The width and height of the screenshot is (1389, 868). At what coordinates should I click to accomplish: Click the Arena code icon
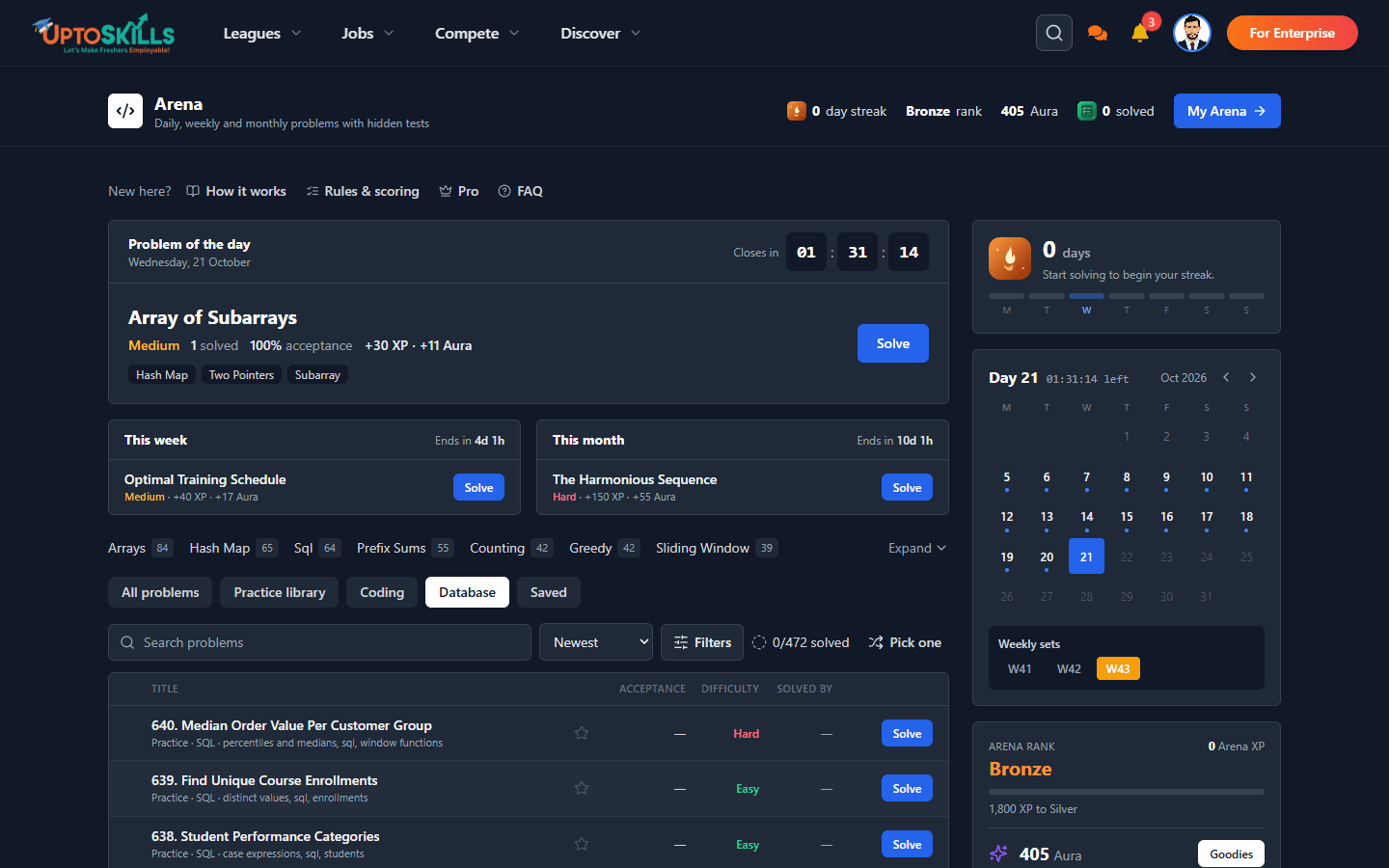click(x=125, y=111)
